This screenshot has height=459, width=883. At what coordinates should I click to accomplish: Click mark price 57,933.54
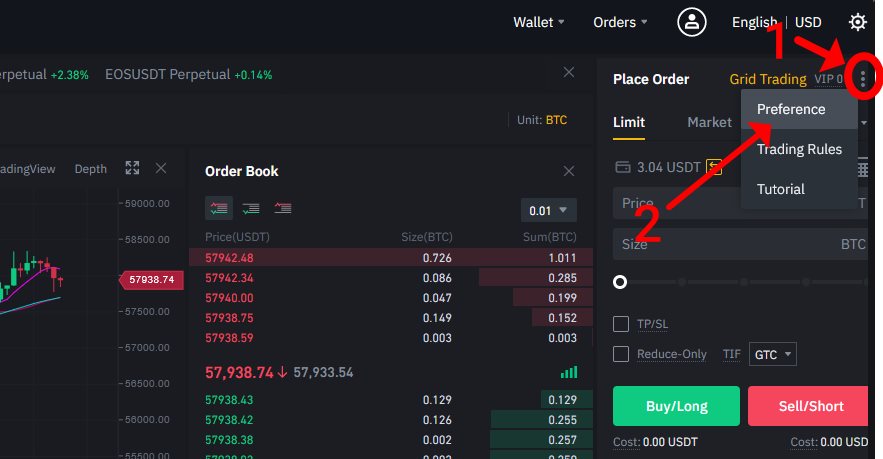pos(323,372)
